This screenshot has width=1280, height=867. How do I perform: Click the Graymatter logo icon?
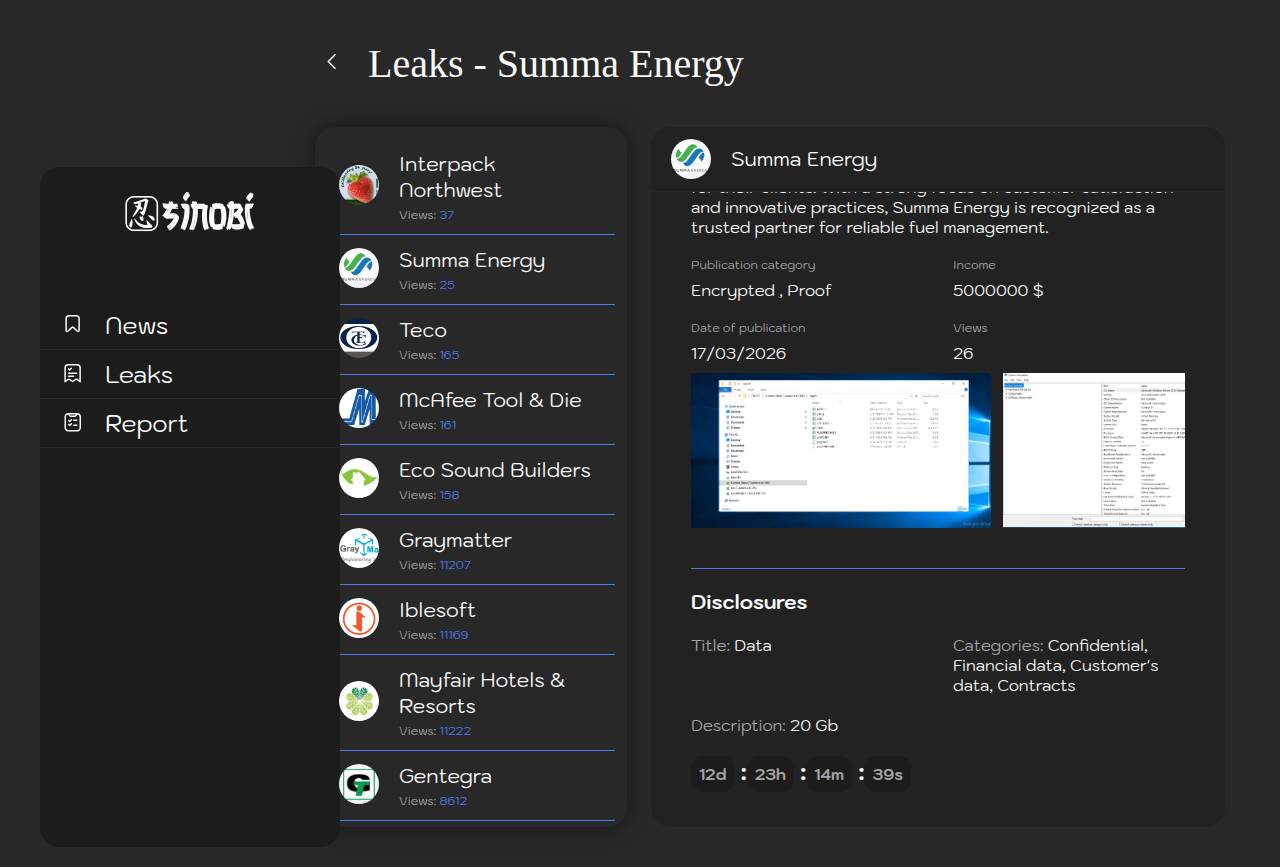coord(359,548)
